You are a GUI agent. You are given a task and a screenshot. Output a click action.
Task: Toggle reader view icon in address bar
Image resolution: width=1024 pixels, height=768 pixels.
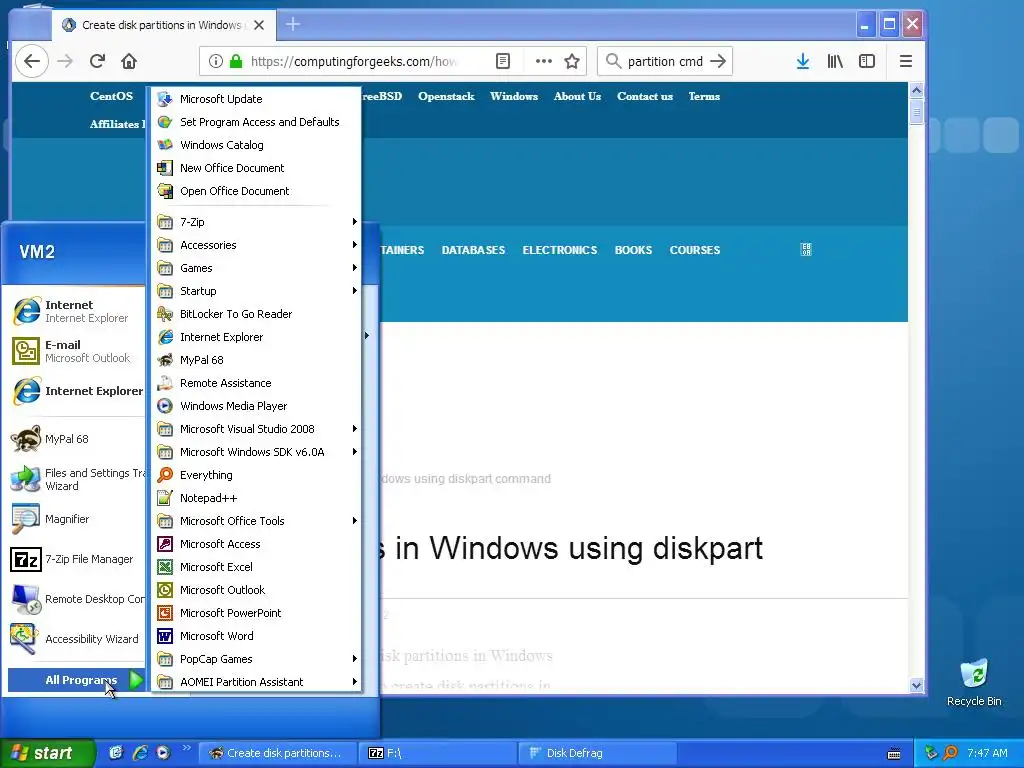click(502, 61)
